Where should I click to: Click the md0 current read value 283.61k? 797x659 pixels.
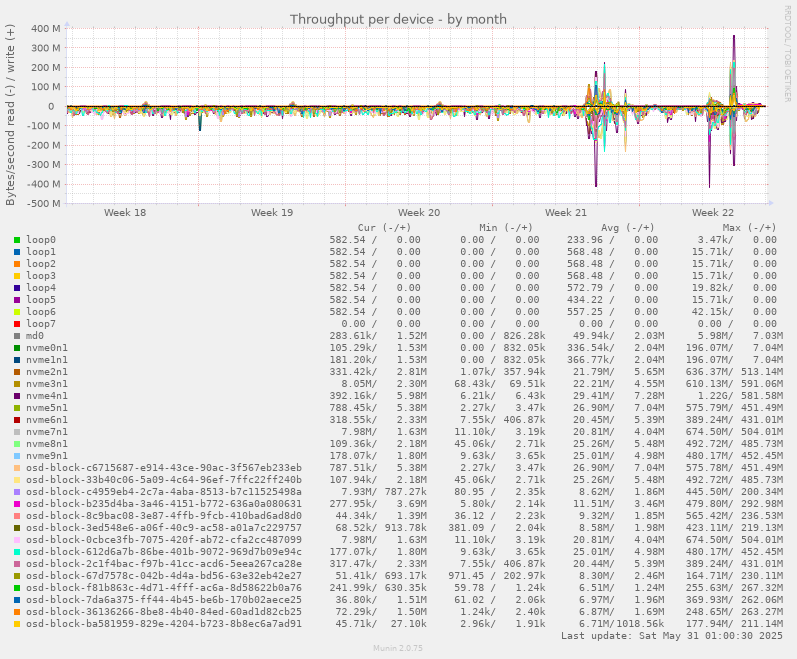tap(353, 336)
